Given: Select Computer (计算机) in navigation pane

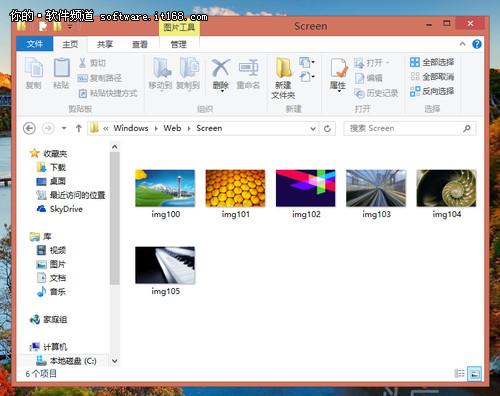Looking at the screenshot, I should 48,347.
